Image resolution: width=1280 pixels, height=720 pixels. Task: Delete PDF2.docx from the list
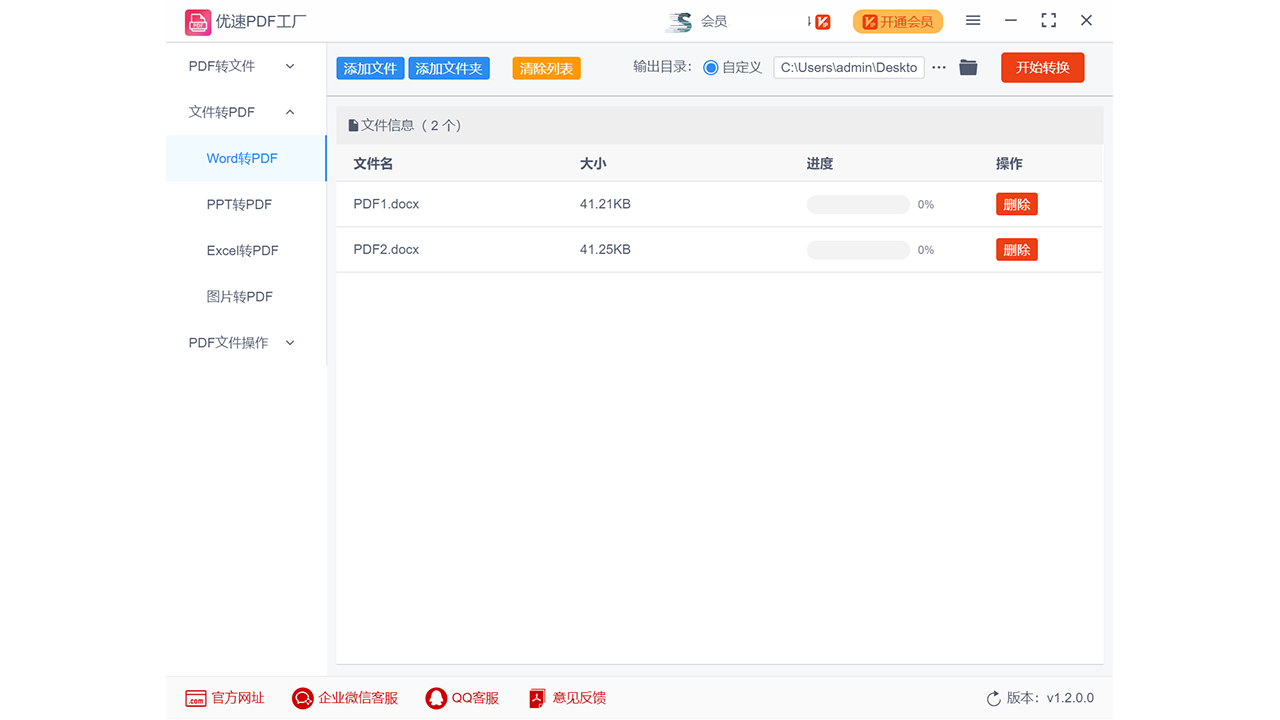(x=1016, y=249)
